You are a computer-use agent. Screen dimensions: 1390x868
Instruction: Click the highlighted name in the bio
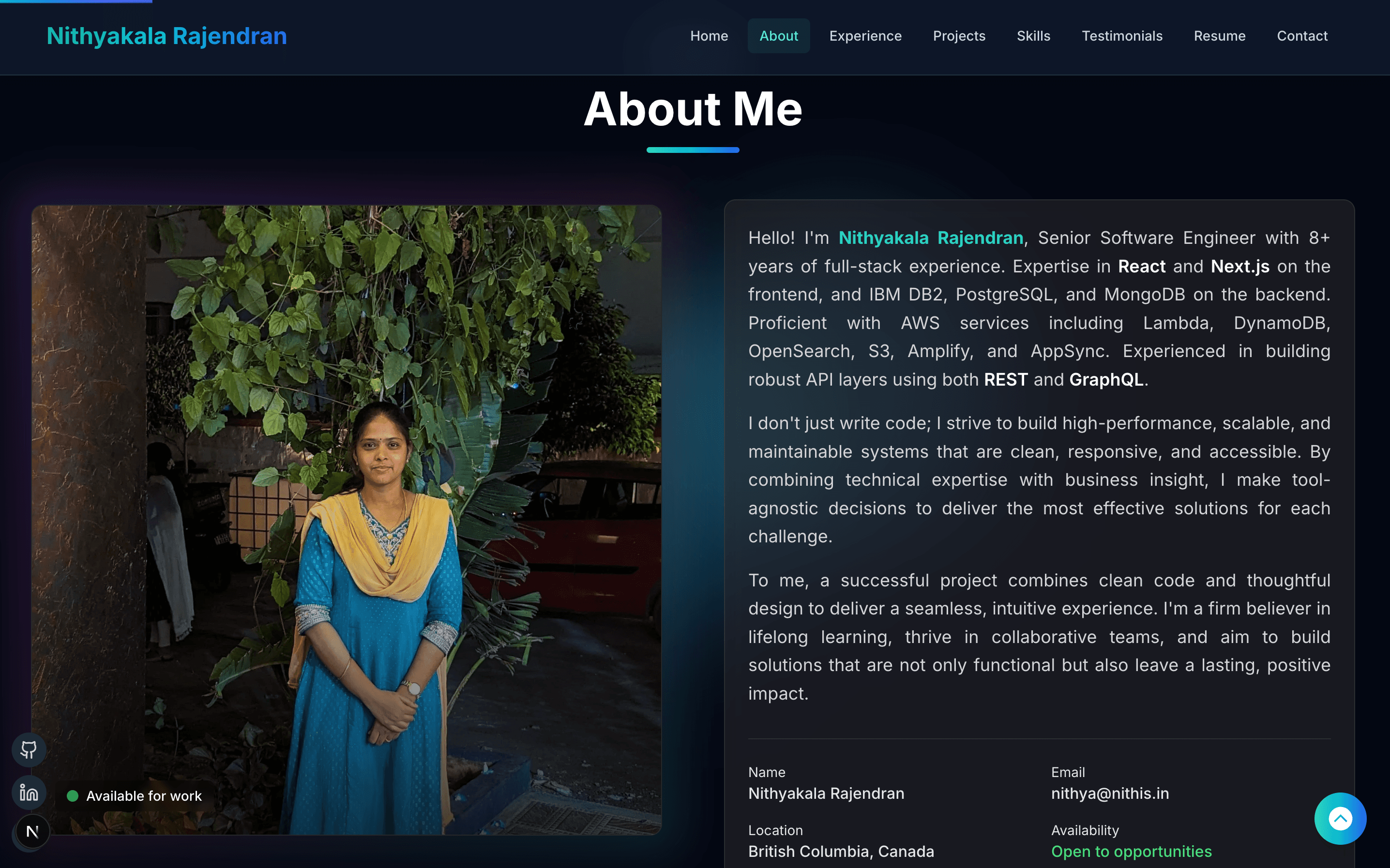tap(931, 238)
